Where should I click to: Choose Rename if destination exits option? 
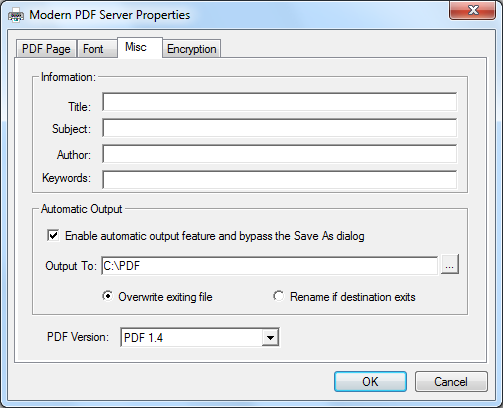(x=278, y=296)
